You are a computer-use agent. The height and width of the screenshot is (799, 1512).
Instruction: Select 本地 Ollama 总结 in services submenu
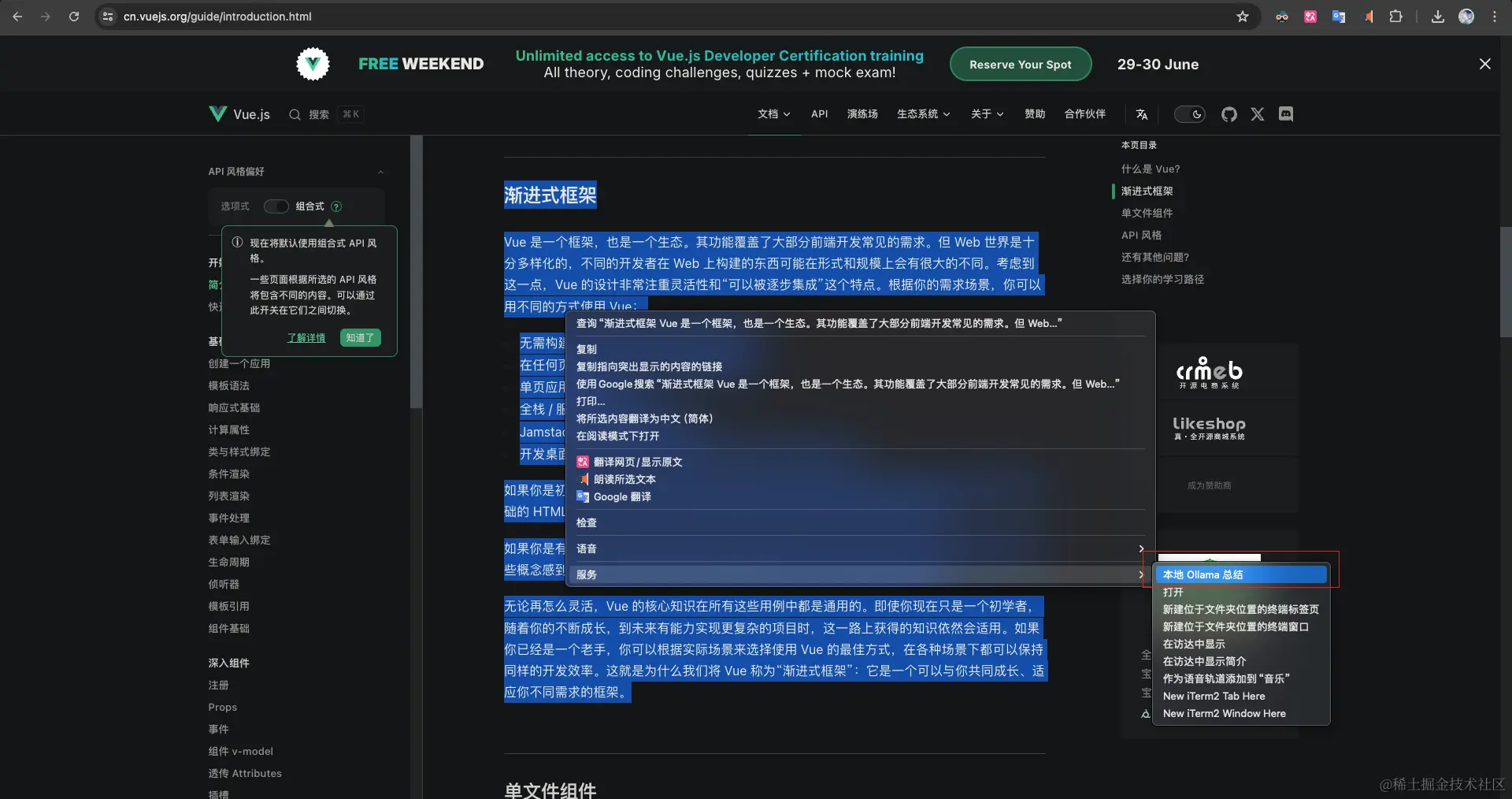(1241, 574)
